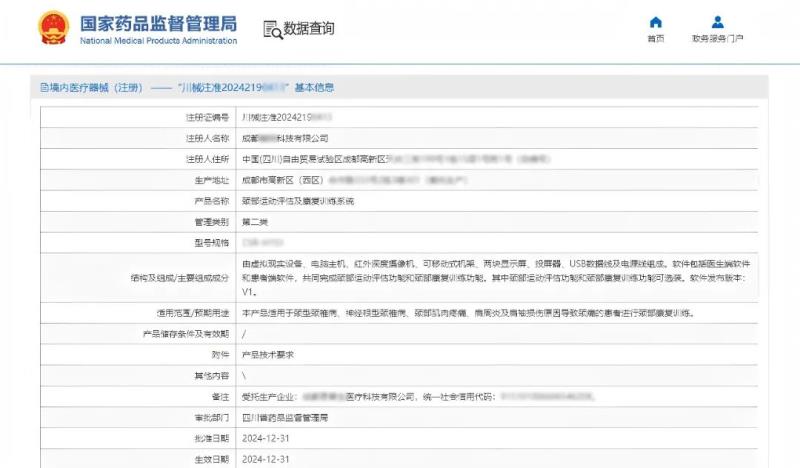Click the 适用范围/预期用途 description text
Screen dimensions: 800x468
click(x=468, y=313)
